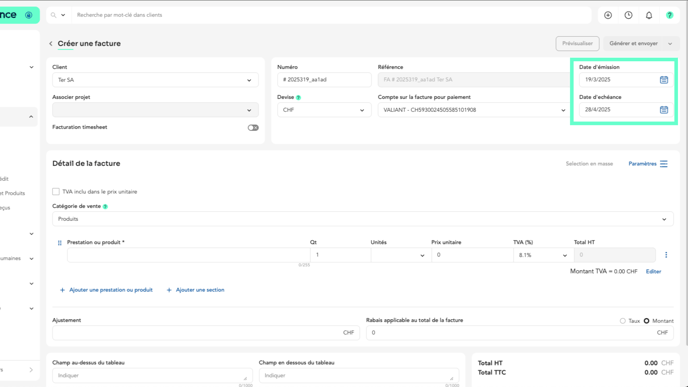Click the Editer link next to Montant TVA
688x387 pixels.
(x=653, y=272)
